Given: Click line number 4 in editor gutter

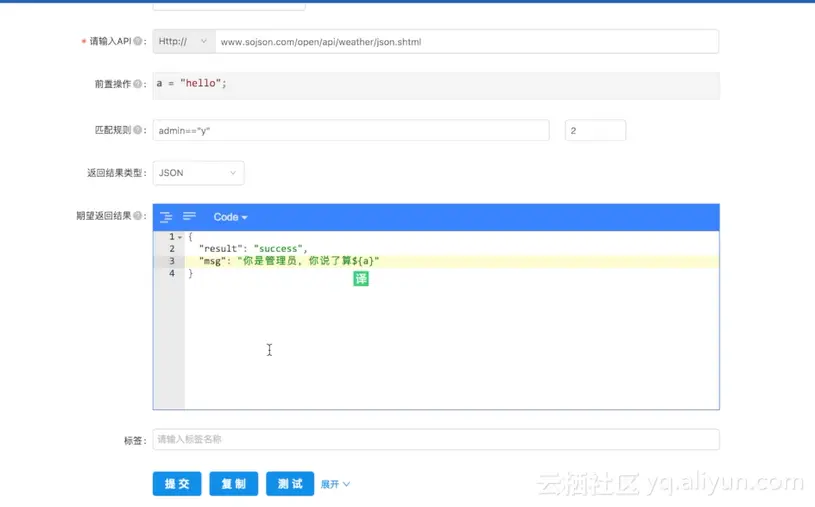Looking at the screenshot, I should point(172,273).
